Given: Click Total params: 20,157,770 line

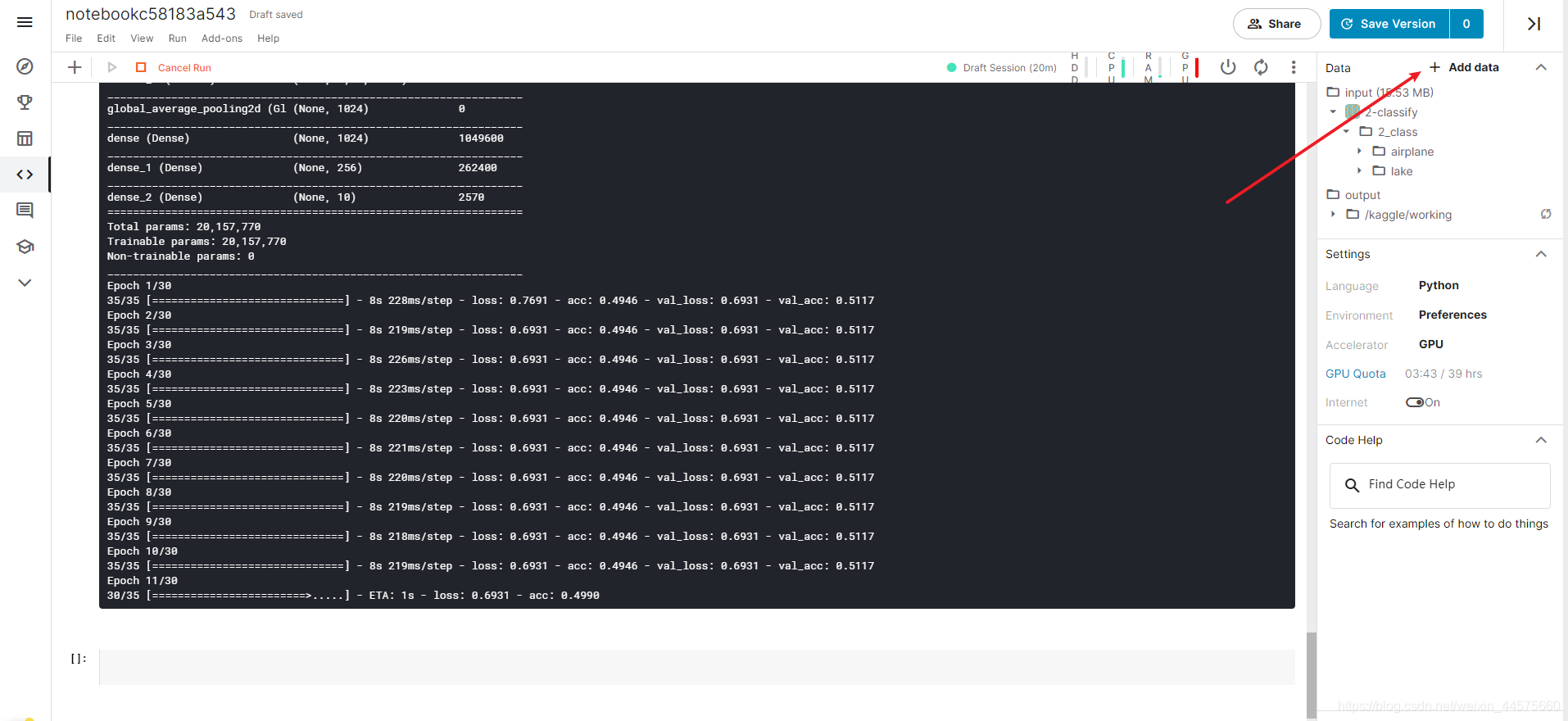Looking at the screenshot, I should pos(184,227).
